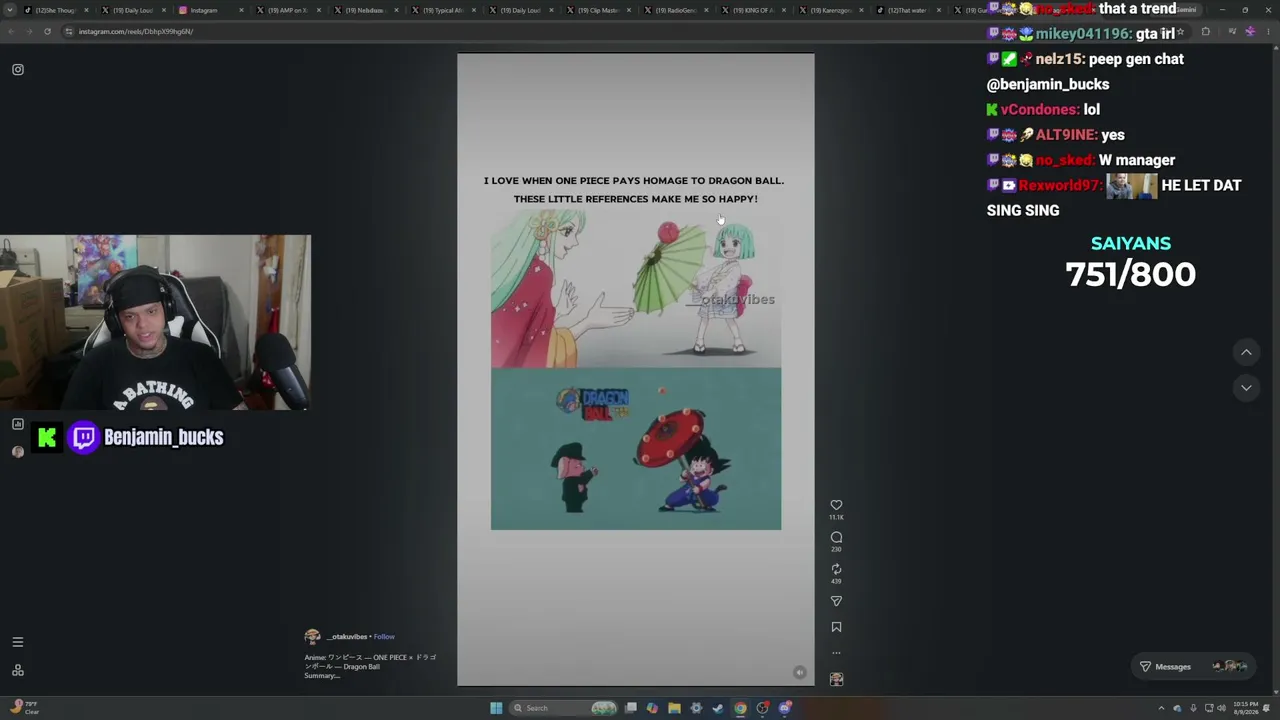Play or pause the One Piece reel video

pyautogui.click(x=636, y=370)
